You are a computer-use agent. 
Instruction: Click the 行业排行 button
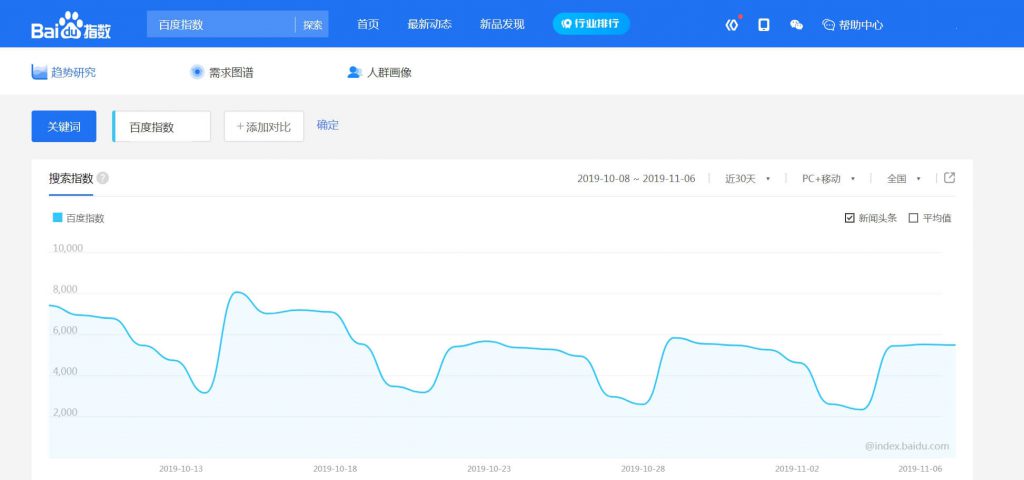[591, 23]
